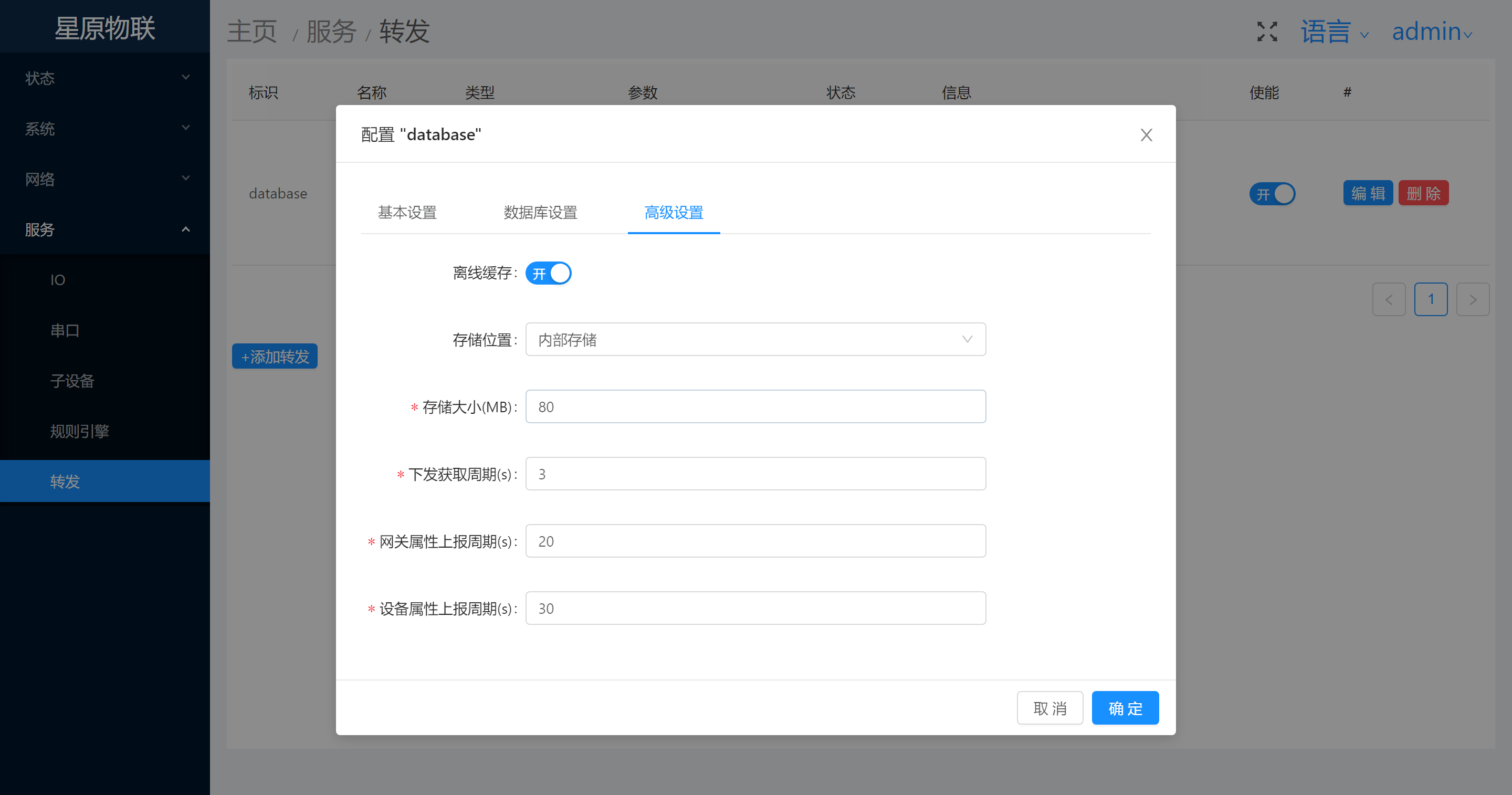Select the rule engine (规则引擎) sidebar item

pos(80,432)
